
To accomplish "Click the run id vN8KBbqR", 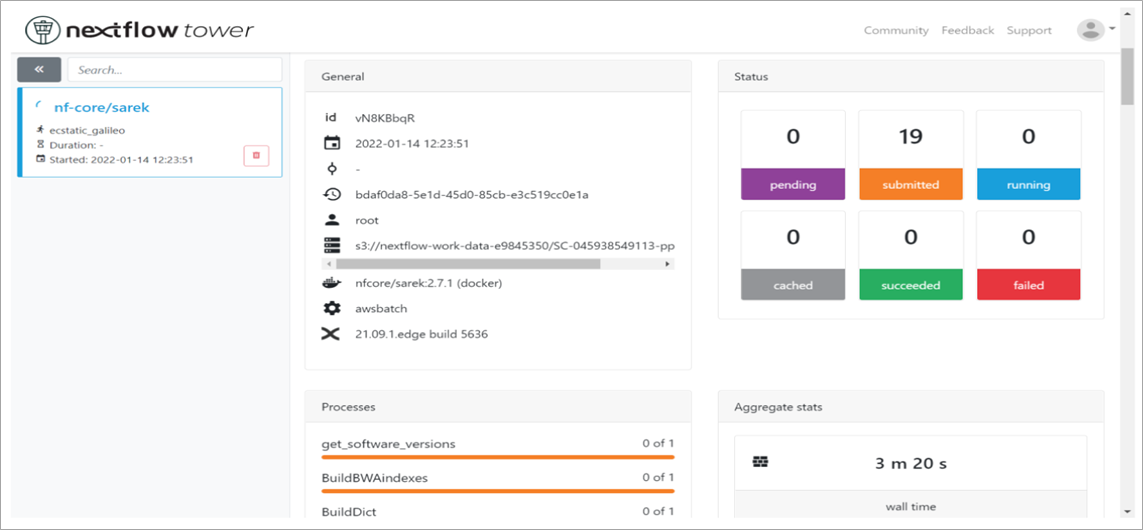I will [385, 118].
